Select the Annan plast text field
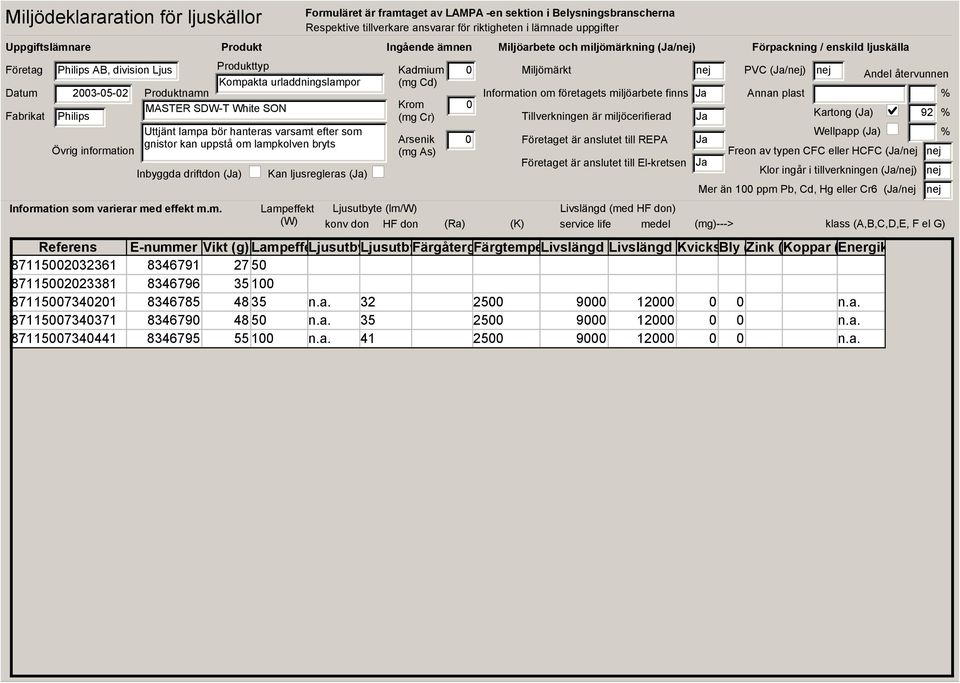 coord(859,94)
